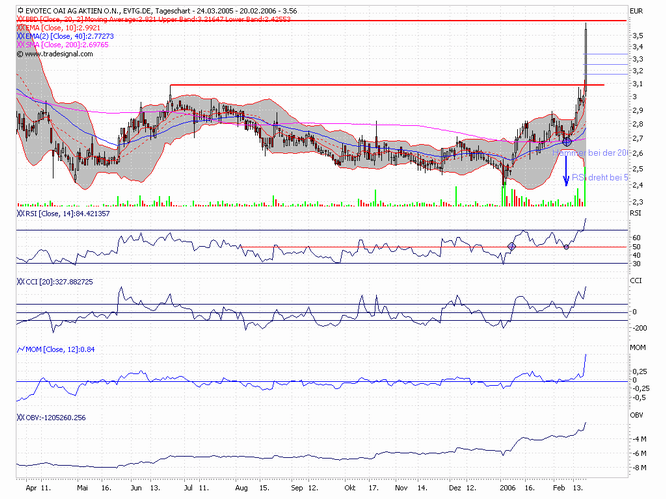Click the RSI axis title on the right
The height and width of the screenshot is (499, 666).
(635, 213)
